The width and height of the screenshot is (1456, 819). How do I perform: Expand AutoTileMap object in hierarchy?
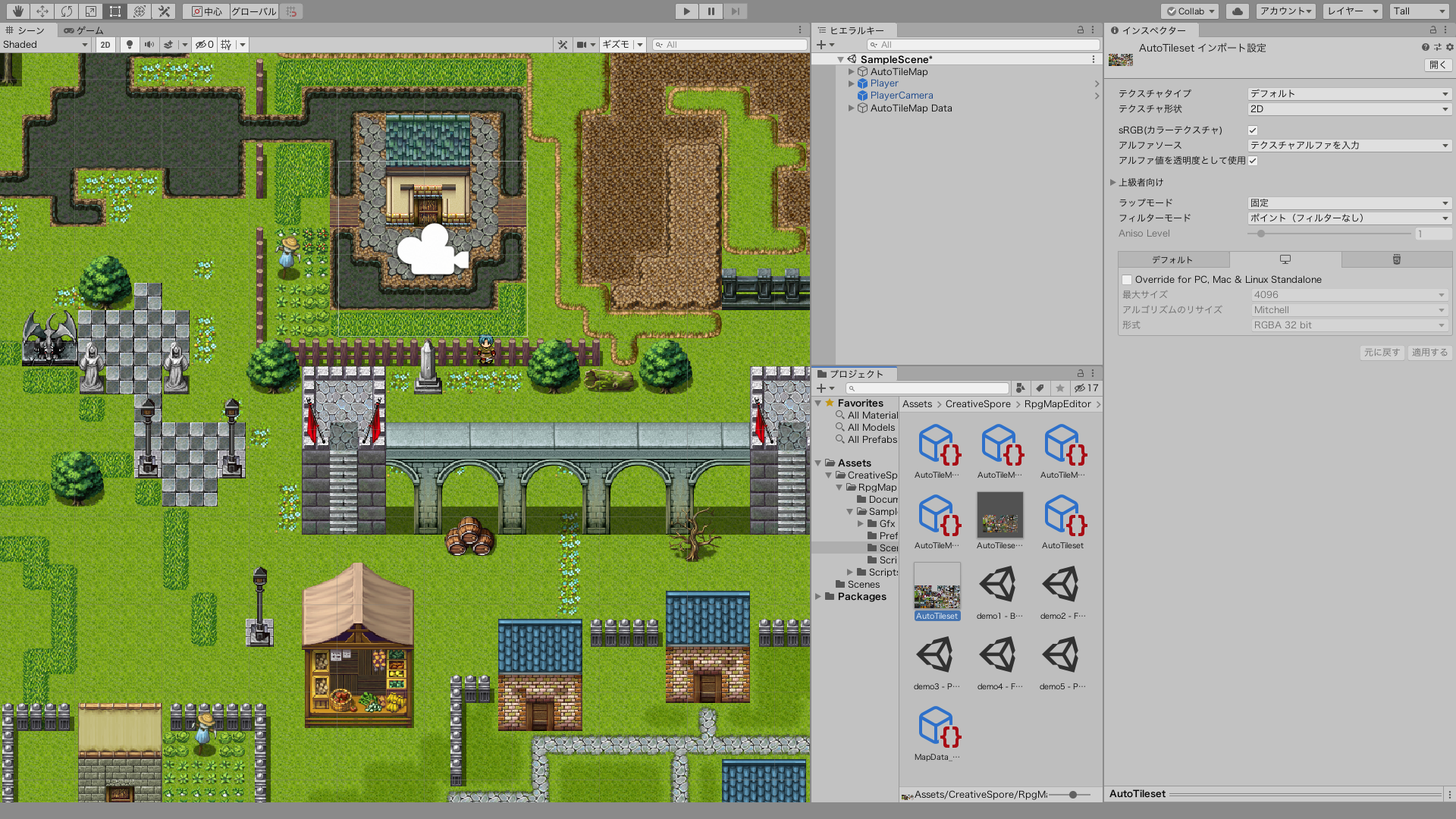[x=851, y=72]
